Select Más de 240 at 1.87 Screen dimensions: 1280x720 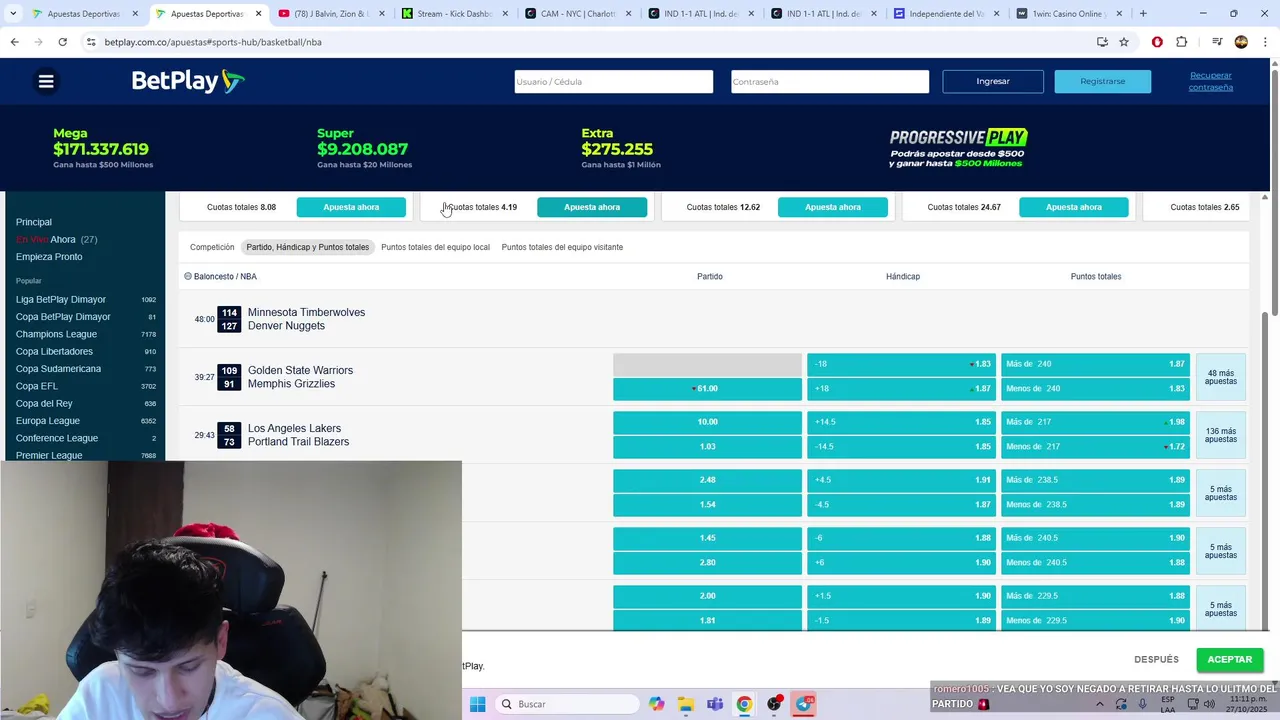point(1095,364)
